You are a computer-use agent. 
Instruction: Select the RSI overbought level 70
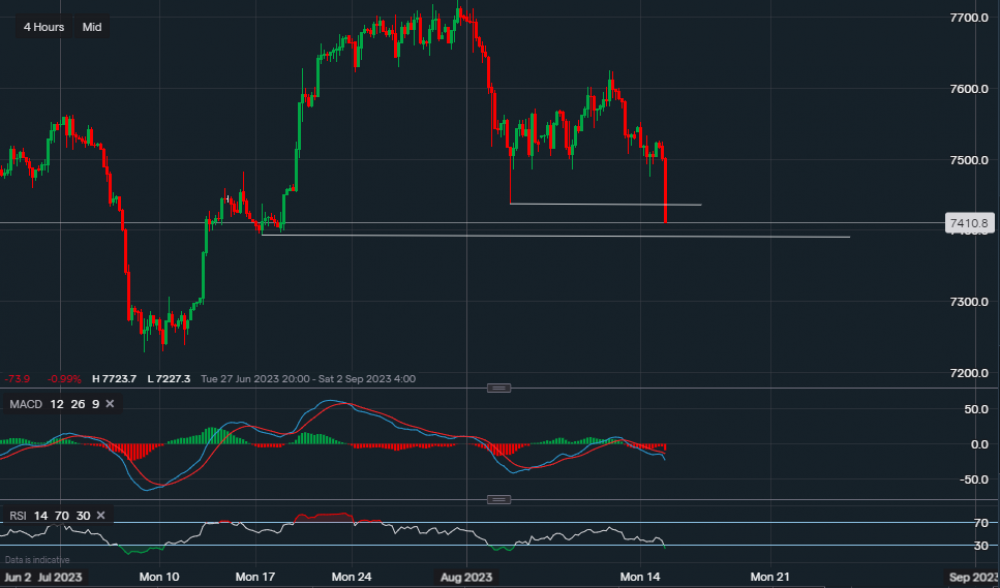pos(60,515)
